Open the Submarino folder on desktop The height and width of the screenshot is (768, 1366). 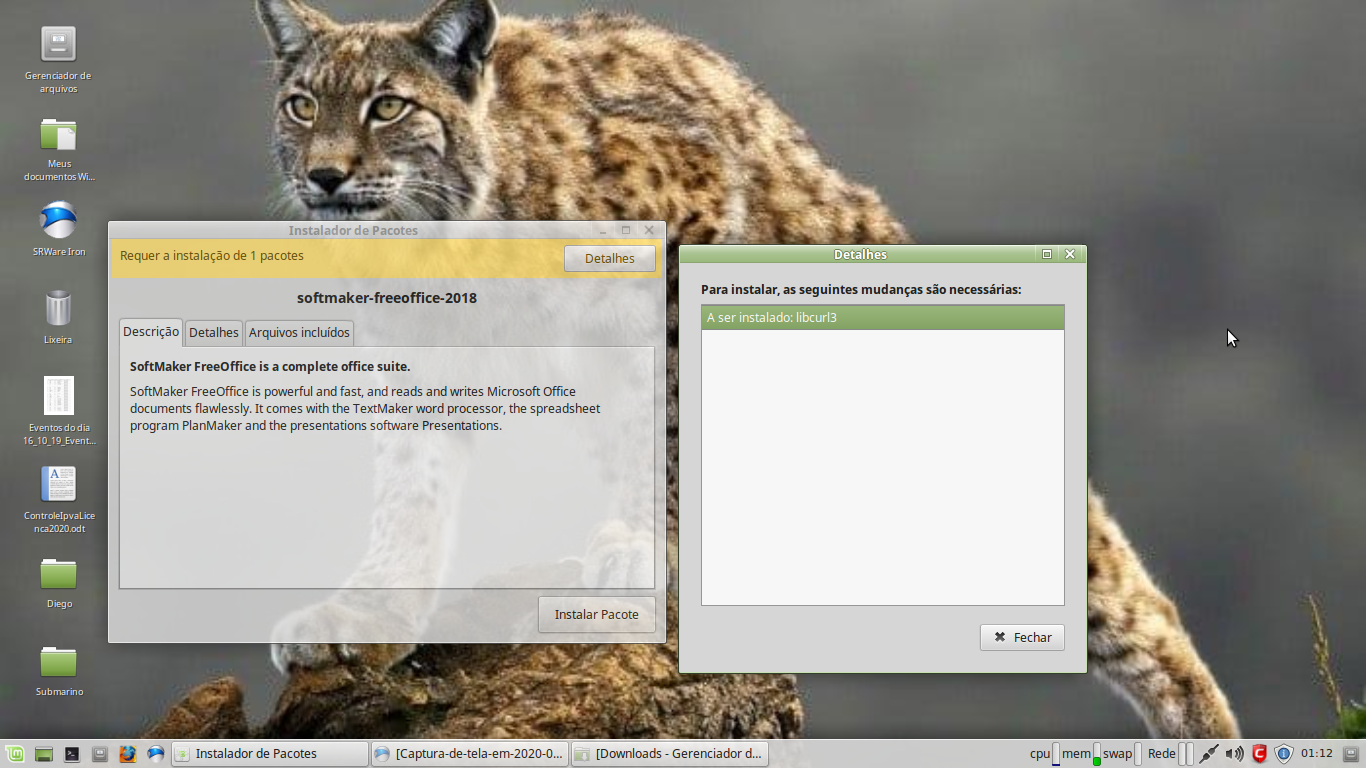[58, 662]
